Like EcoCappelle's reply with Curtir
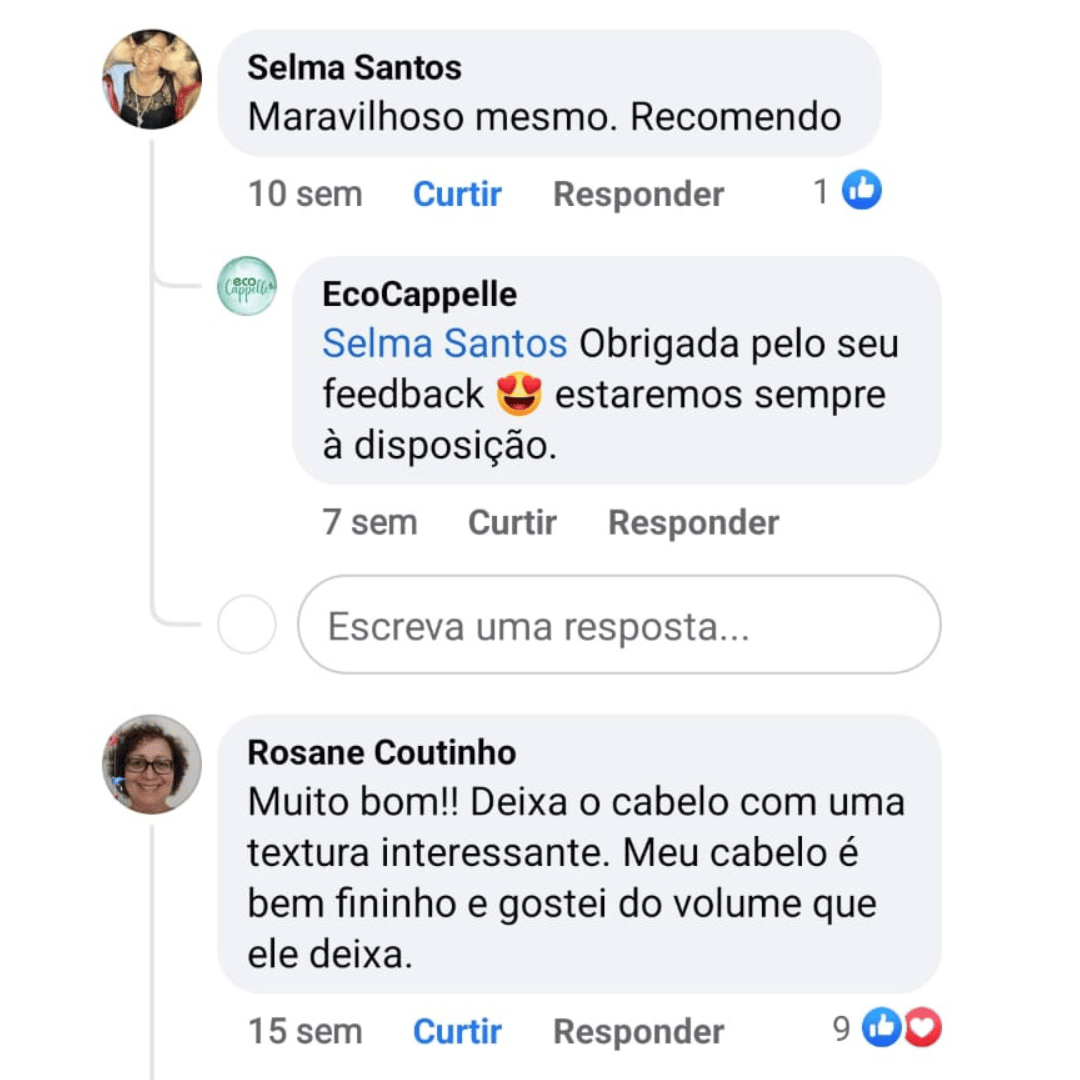1080x1080 pixels. pos(512,522)
